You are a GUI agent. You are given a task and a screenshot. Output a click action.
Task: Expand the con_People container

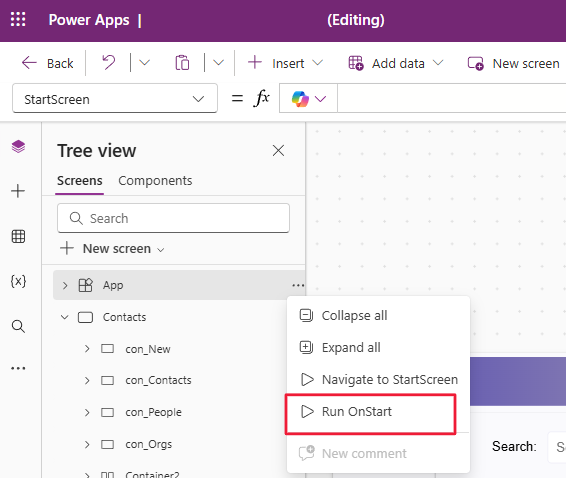tap(87, 412)
